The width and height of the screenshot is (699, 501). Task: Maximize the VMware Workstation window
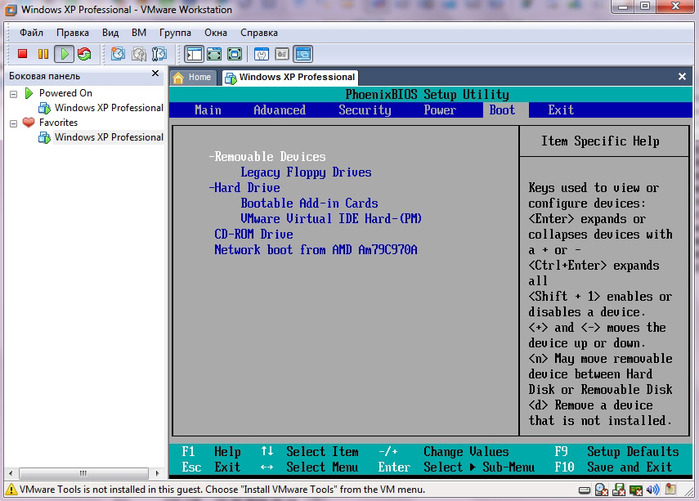click(645, 6)
